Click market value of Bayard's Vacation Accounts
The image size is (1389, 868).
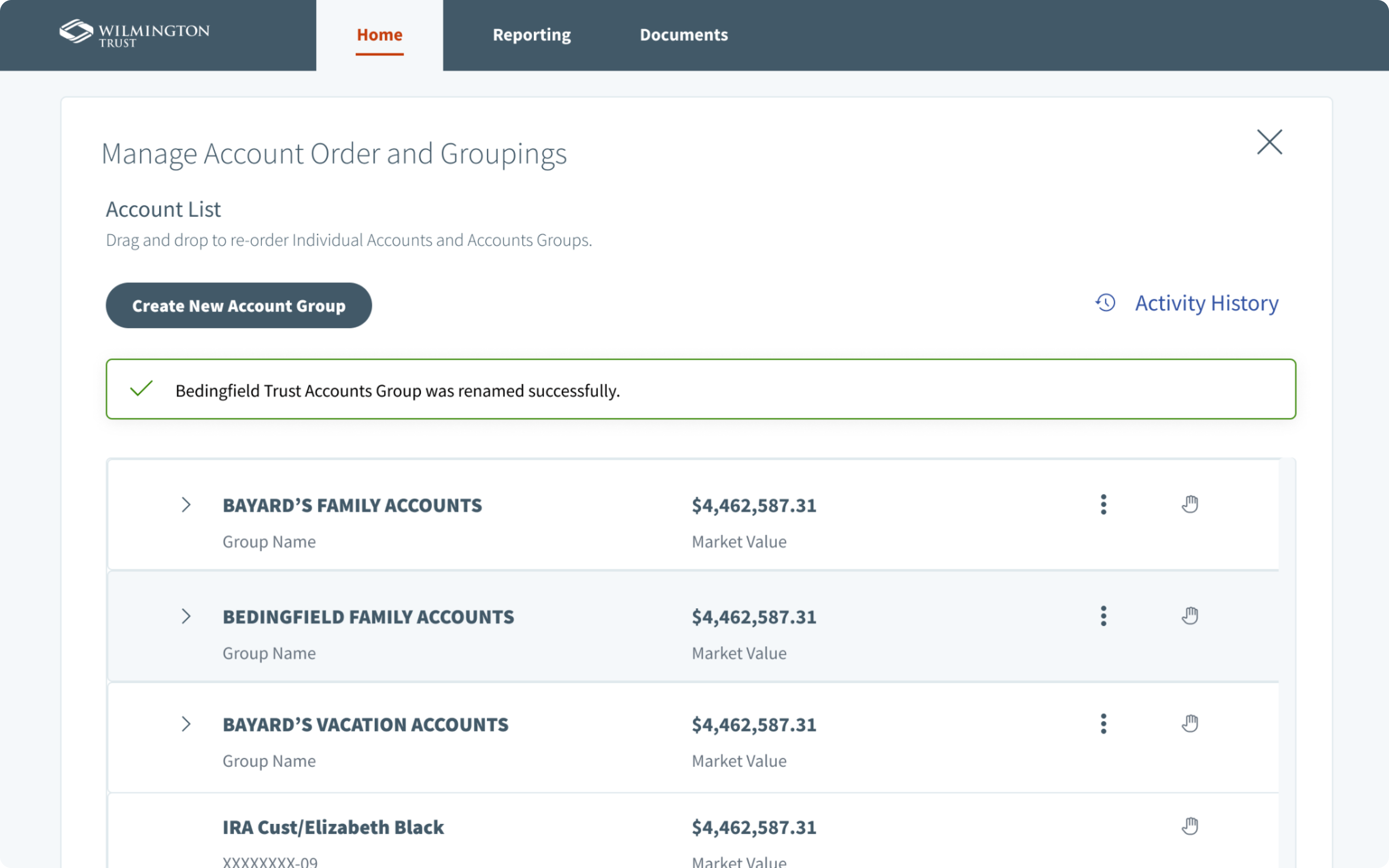pyautogui.click(x=753, y=724)
